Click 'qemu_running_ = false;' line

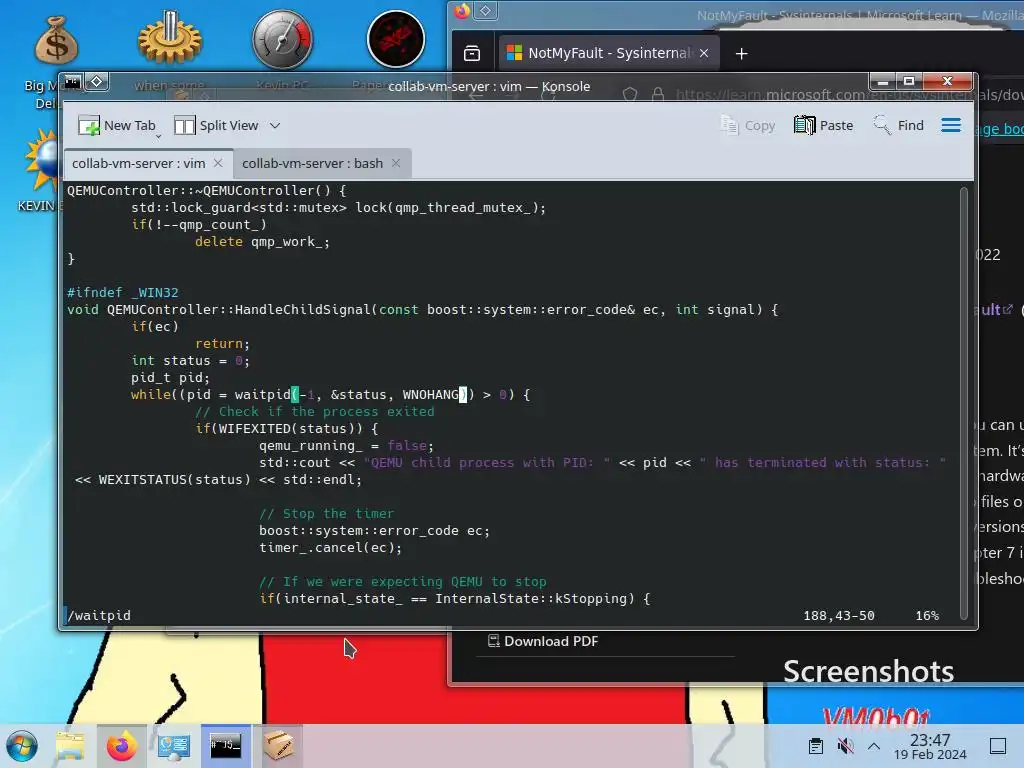(x=346, y=445)
